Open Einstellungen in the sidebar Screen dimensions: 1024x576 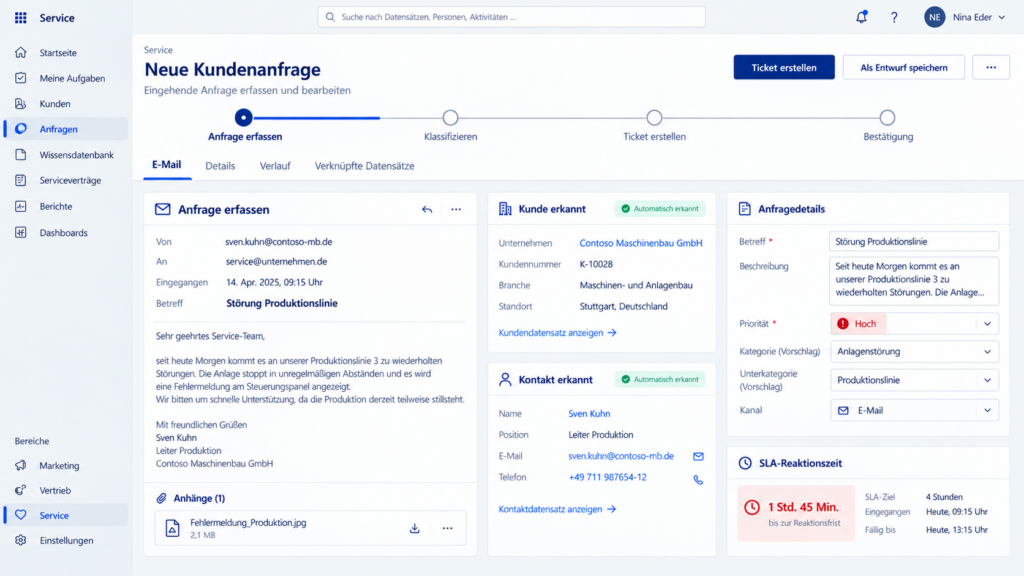coord(66,541)
